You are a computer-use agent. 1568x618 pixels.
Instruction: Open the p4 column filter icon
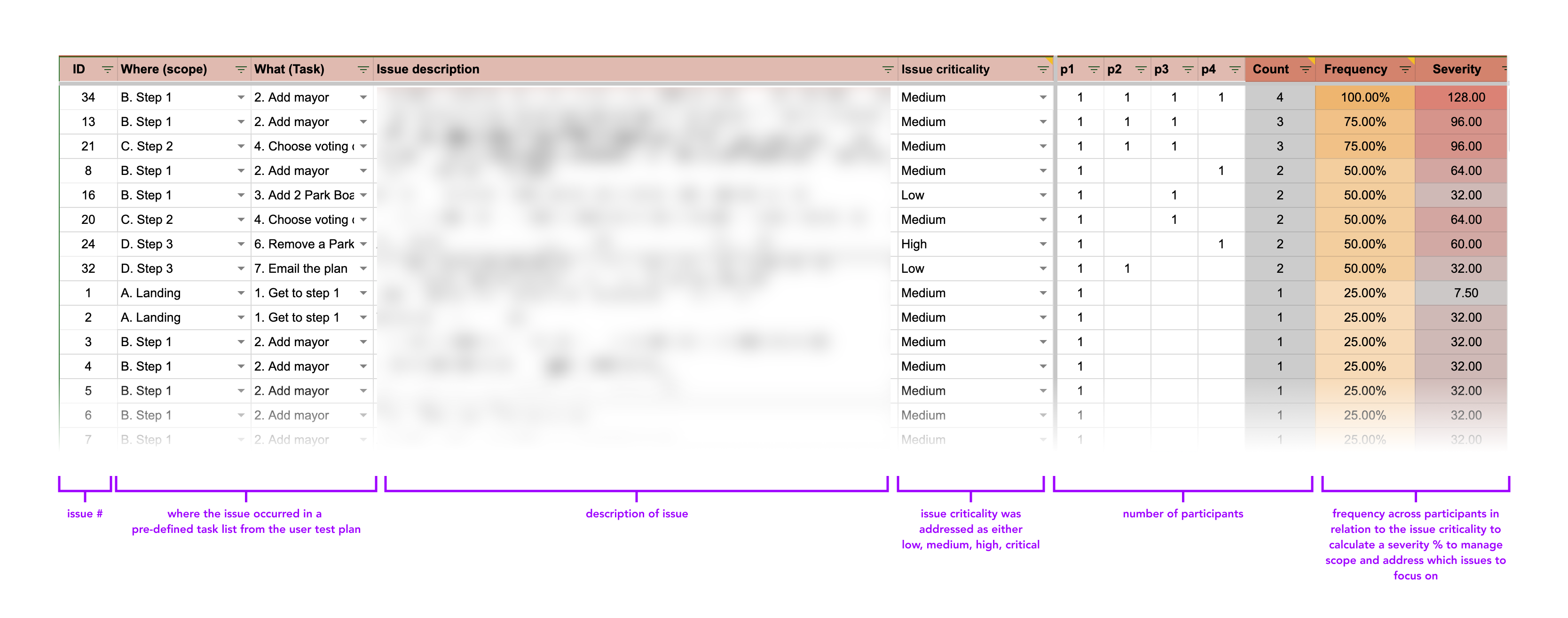[x=1235, y=70]
